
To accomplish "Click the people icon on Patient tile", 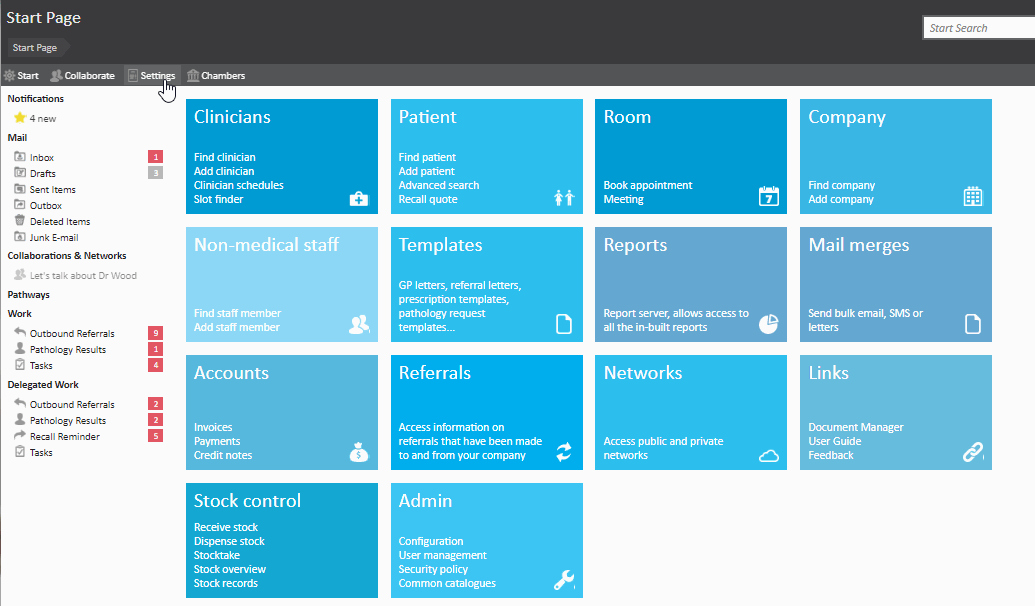I will pyautogui.click(x=564, y=197).
